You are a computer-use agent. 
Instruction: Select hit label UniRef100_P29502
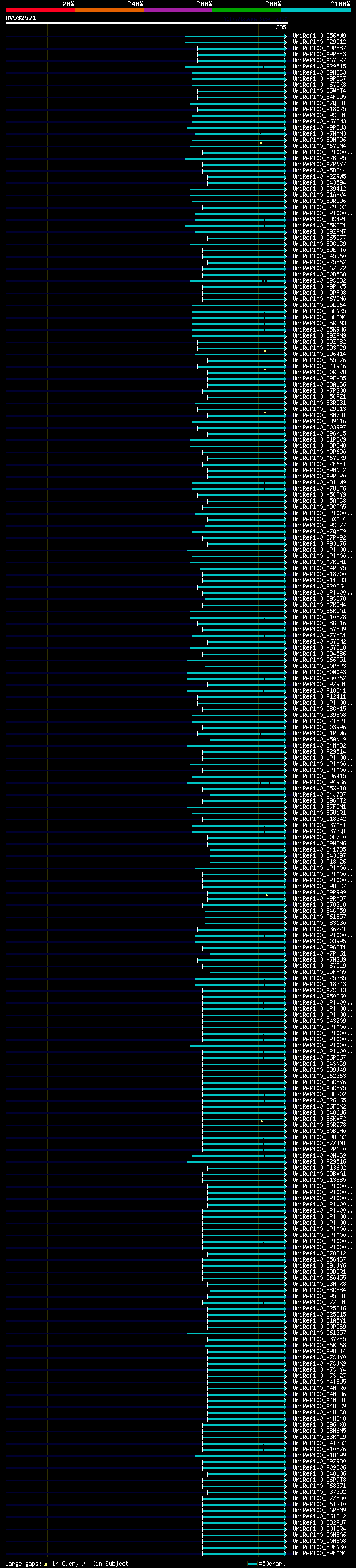[319, 207]
